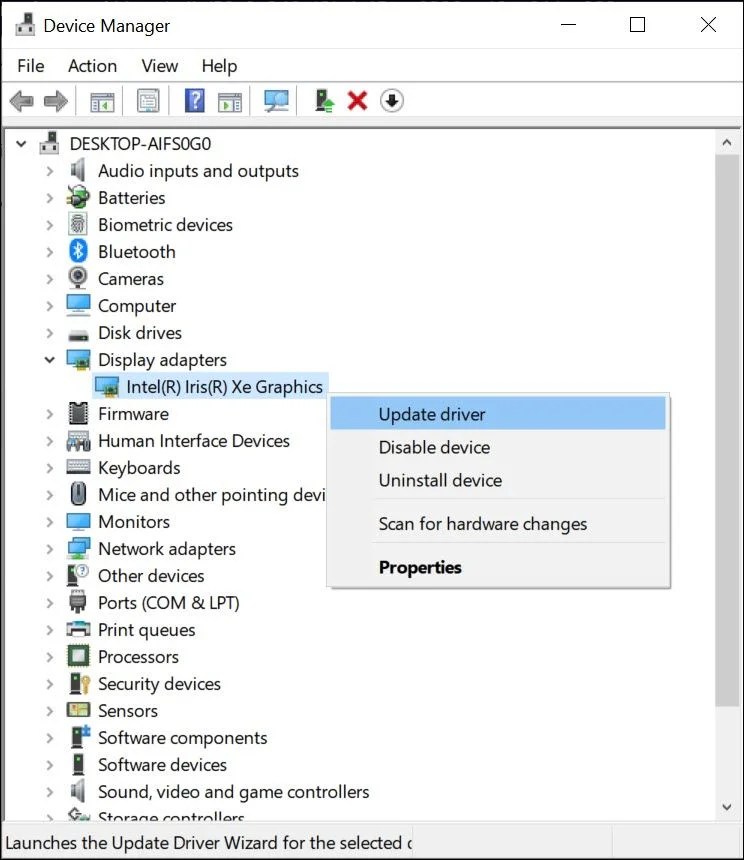The height and width of the screenshot is (860, 744).
Task: Expand the Bluetooth category
Action: point(49,252)
